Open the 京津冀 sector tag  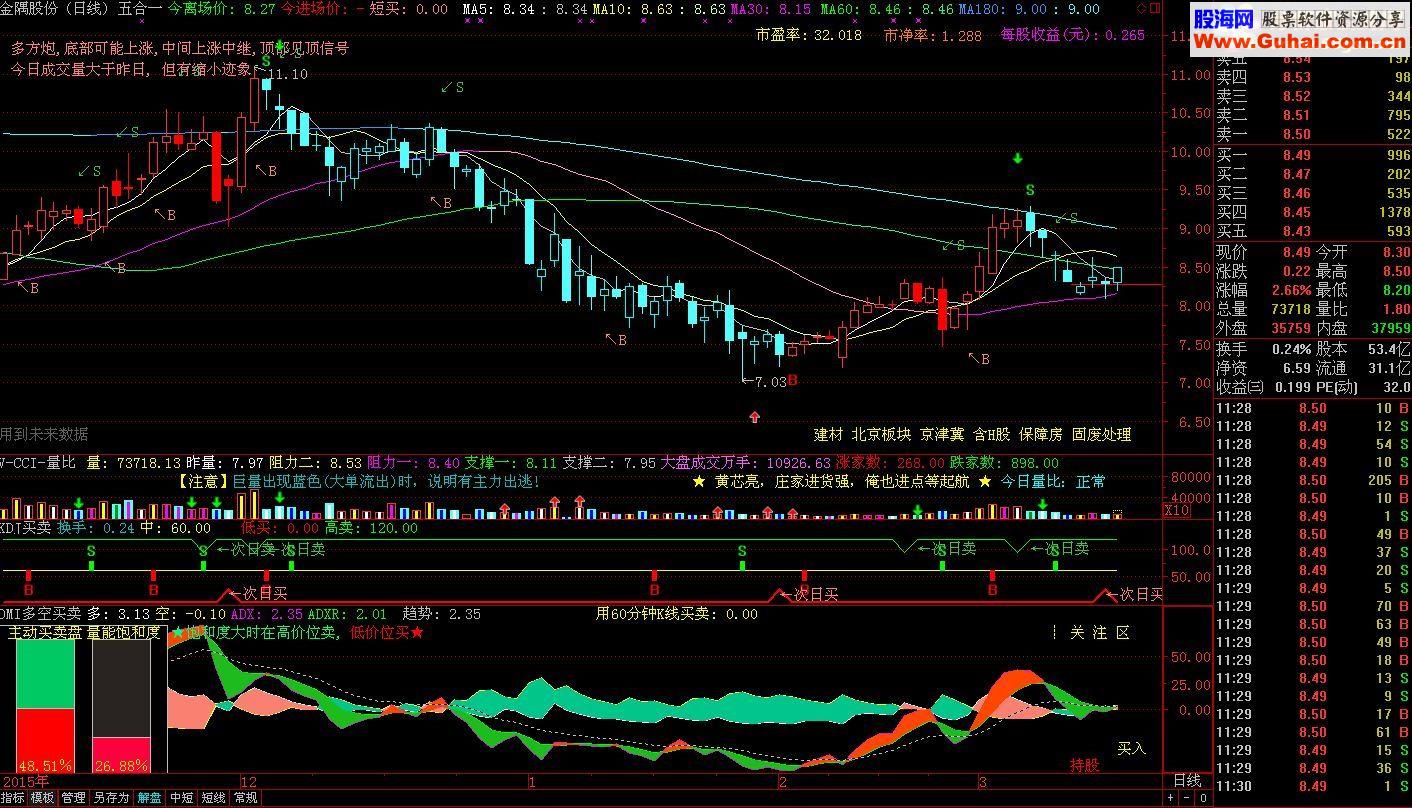pyautogui.click(x=943, y=435)
